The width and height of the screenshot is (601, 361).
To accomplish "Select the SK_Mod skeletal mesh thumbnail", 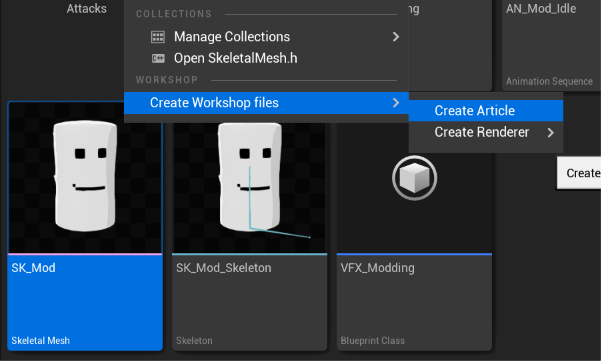I will [85, 177].
